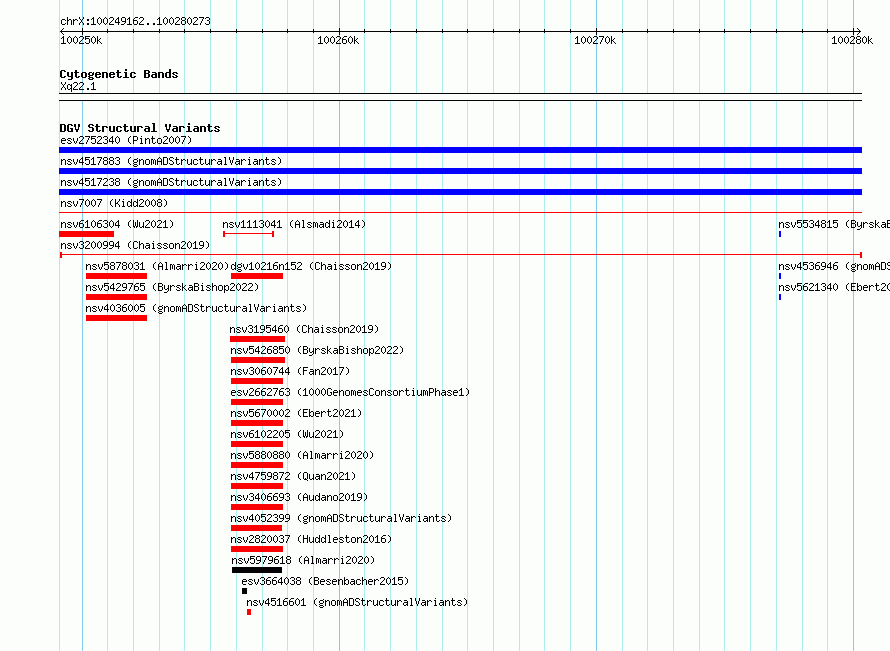Select the red bar under nsv6106304
Screen dimensions: 890x651
(x=86, y=234)
